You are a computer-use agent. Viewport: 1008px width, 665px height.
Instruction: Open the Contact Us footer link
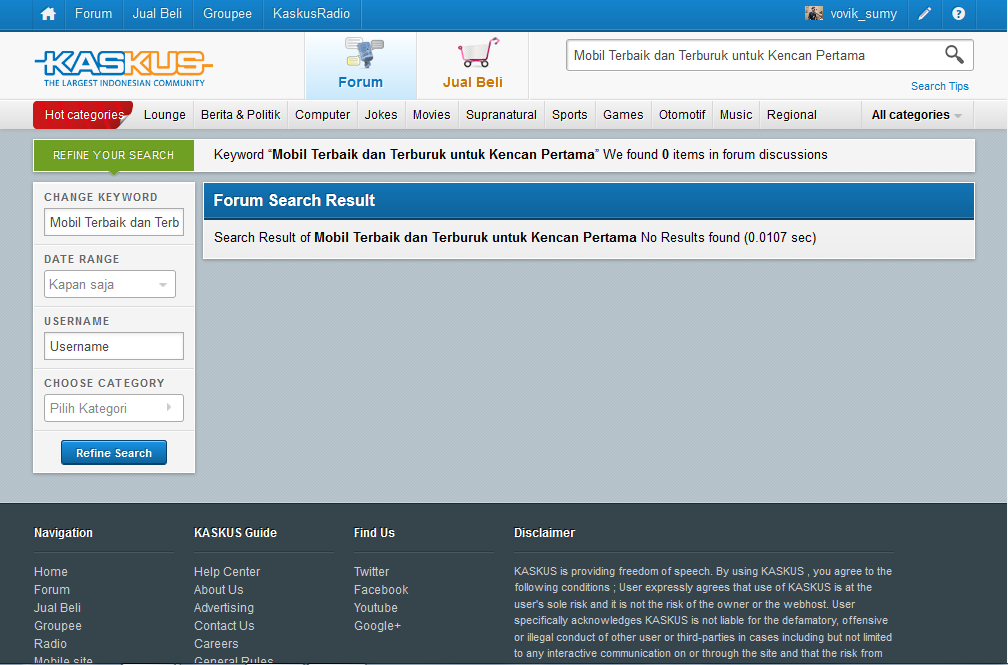click(x=224, y=626)
